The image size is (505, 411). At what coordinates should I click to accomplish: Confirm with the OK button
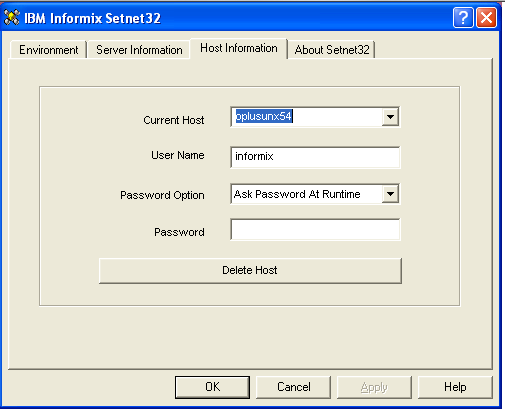tap(212, 387)
